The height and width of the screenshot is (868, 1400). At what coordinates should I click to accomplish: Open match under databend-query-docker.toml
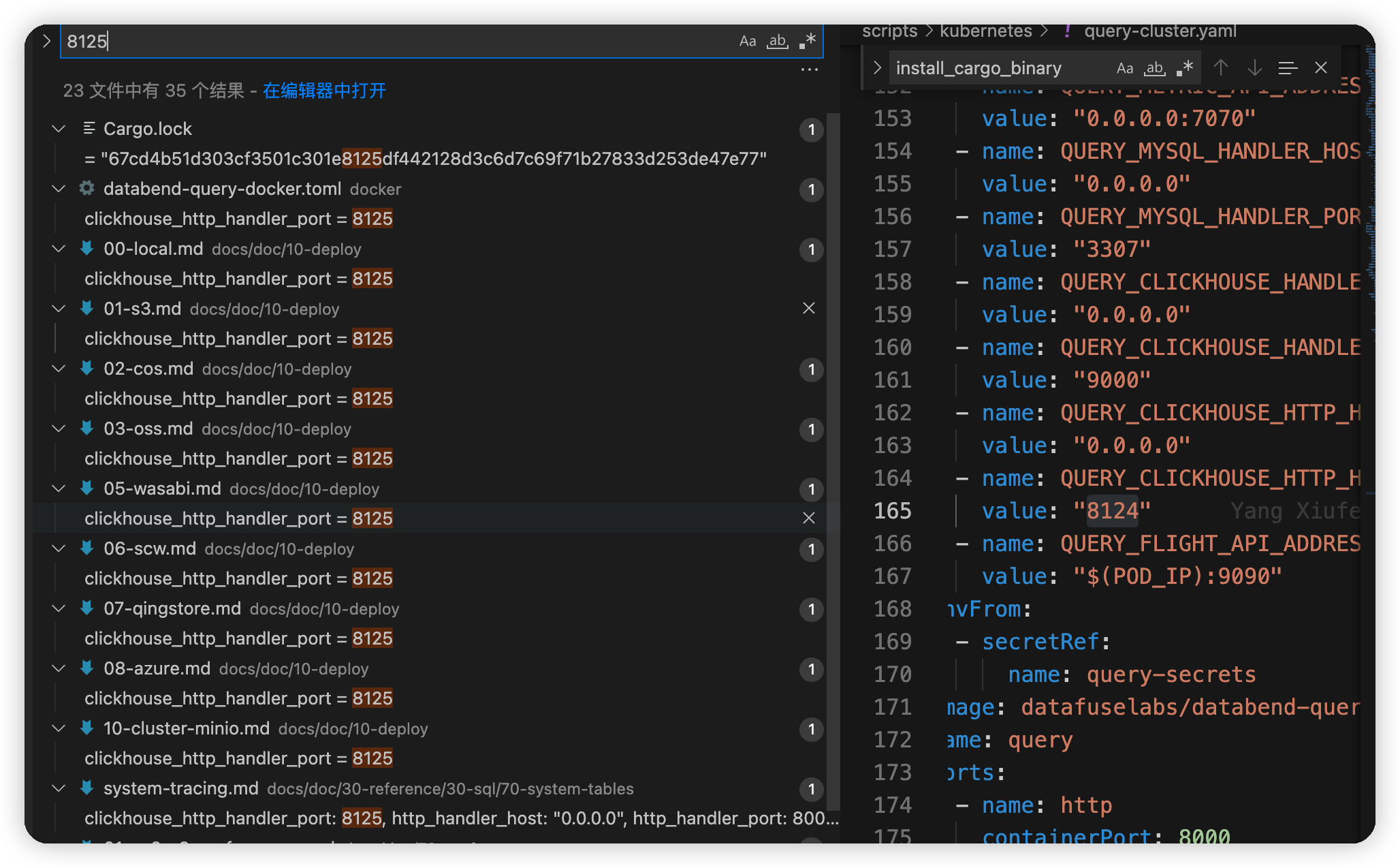pos(238,219)
